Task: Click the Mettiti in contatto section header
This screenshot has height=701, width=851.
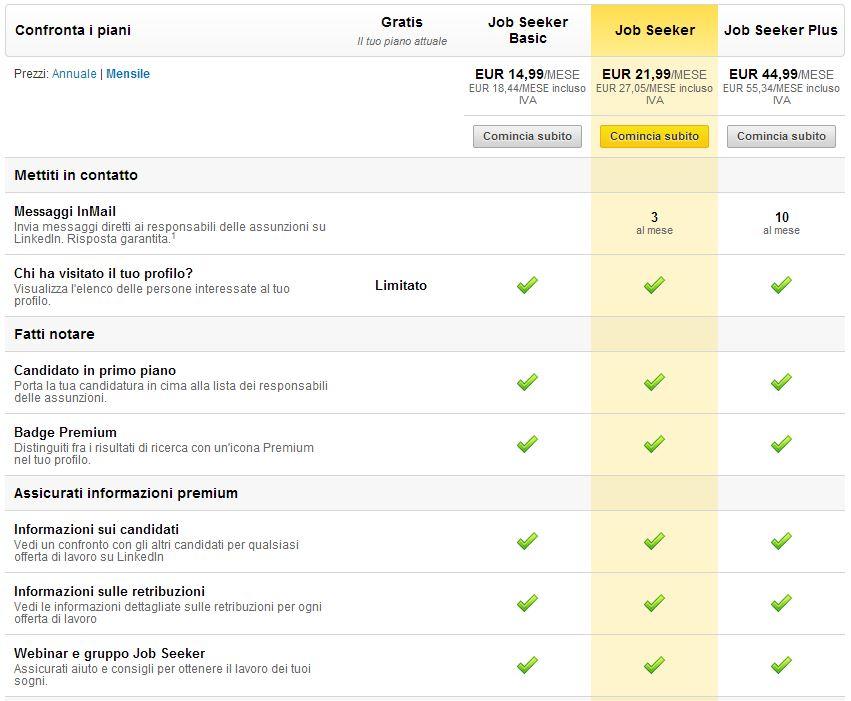Action: click(x=76, y=175)
